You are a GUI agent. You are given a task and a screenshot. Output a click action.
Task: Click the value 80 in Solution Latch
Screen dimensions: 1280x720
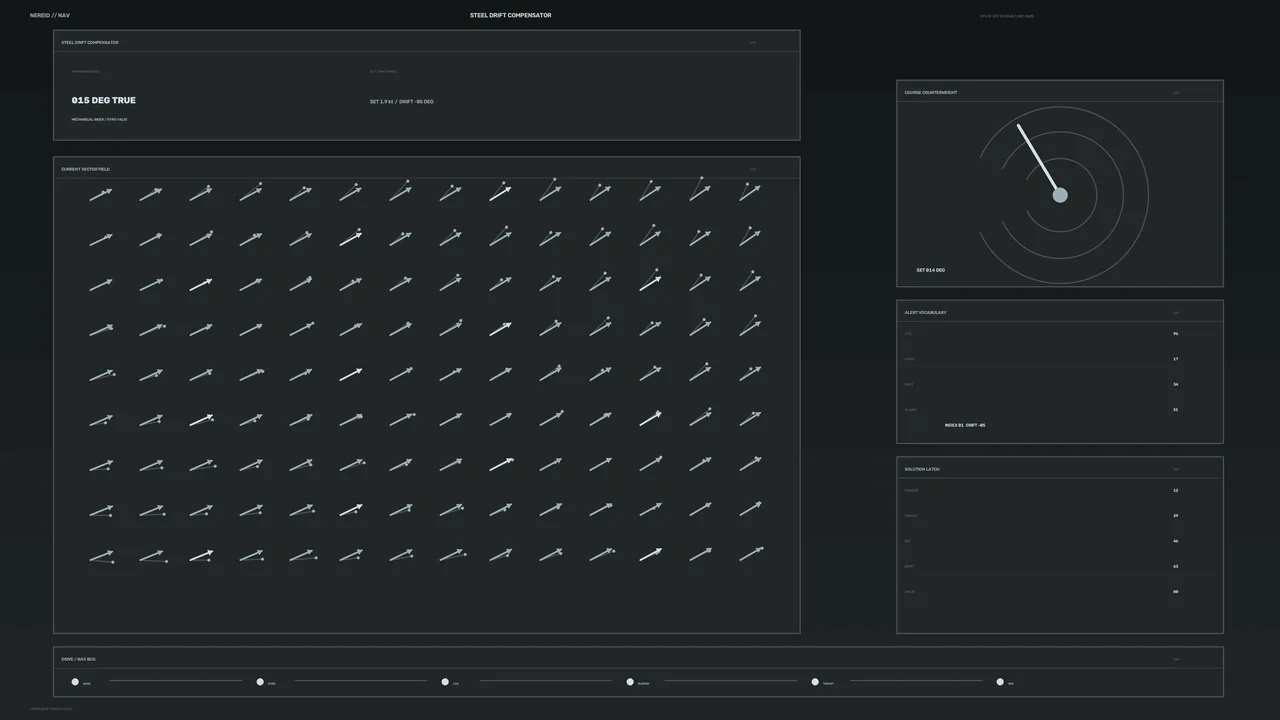click(x=1176, y=591)
